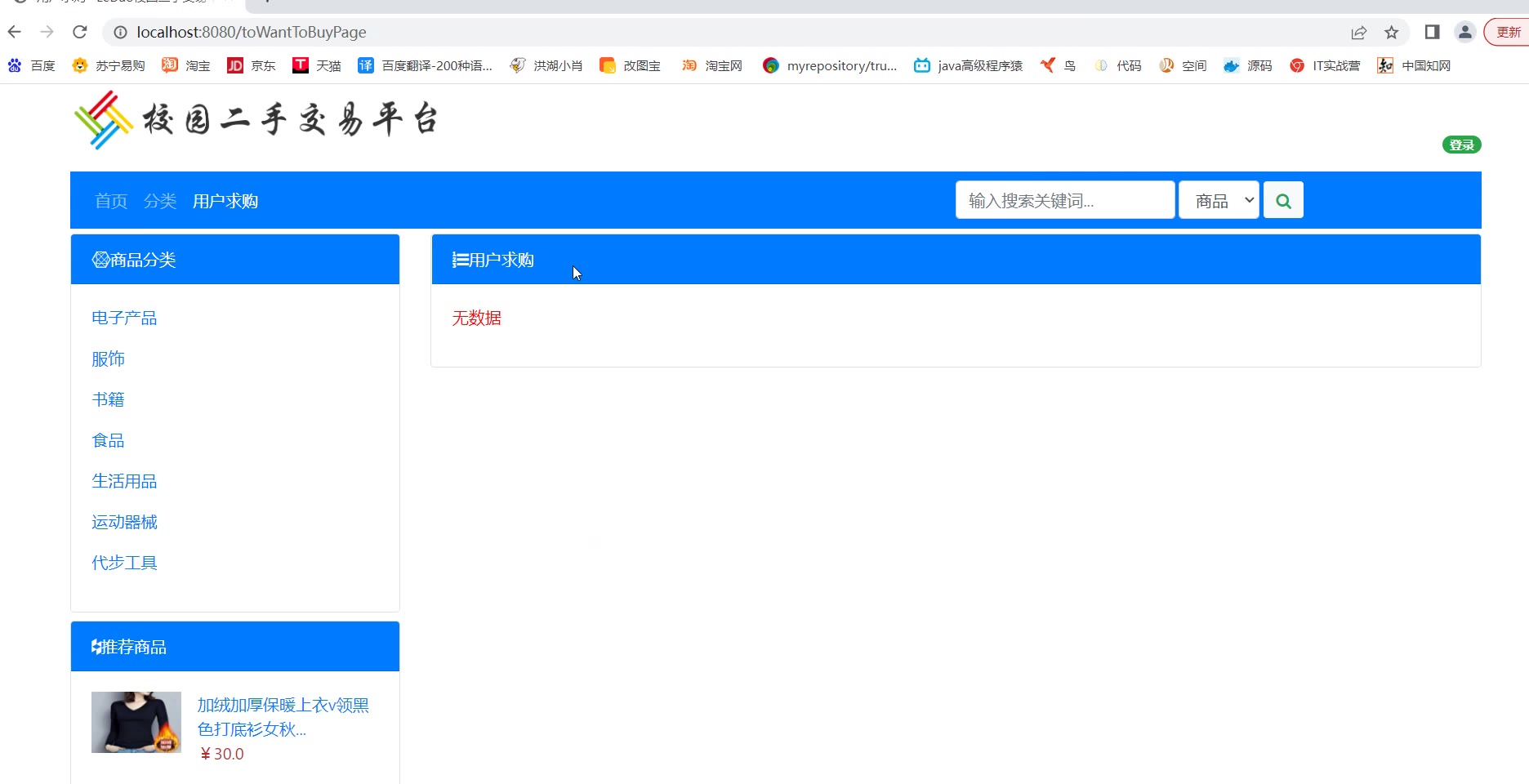Screen dimensions: 1529x784
Task: Open 分类 in the navigation bar
Action: click(x=160, y=201)
